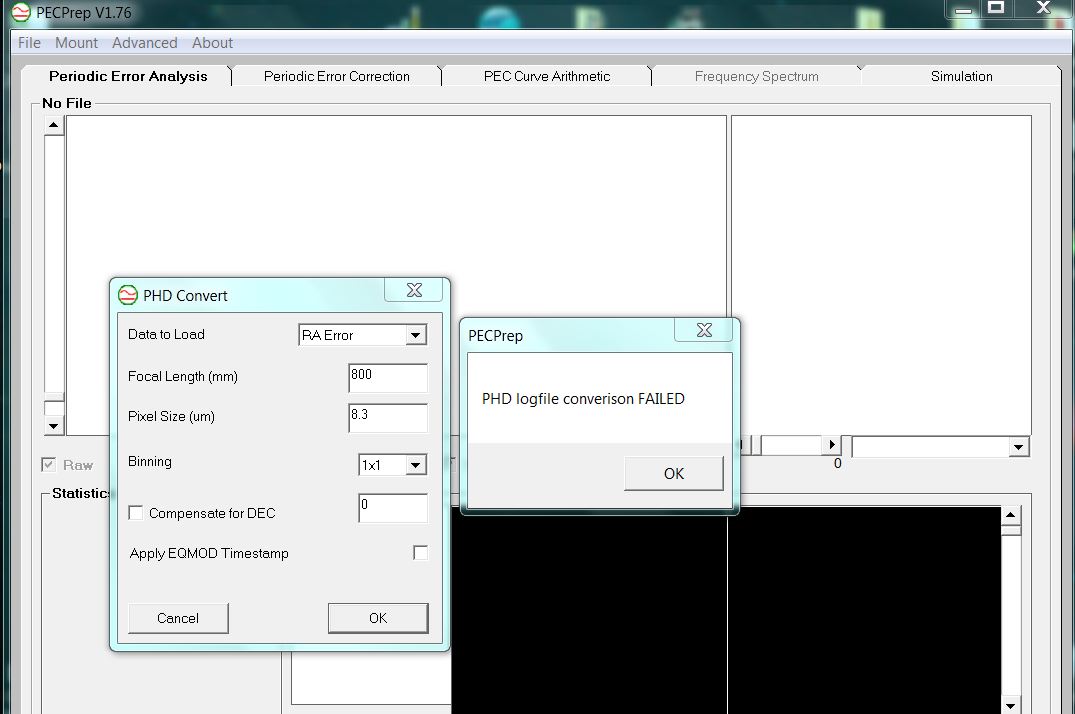Image resolution: width=1075 pixels, height=714 pixels.
Task: Click down arrow of statistics panel scrollbar
Action: [1011, 705]
